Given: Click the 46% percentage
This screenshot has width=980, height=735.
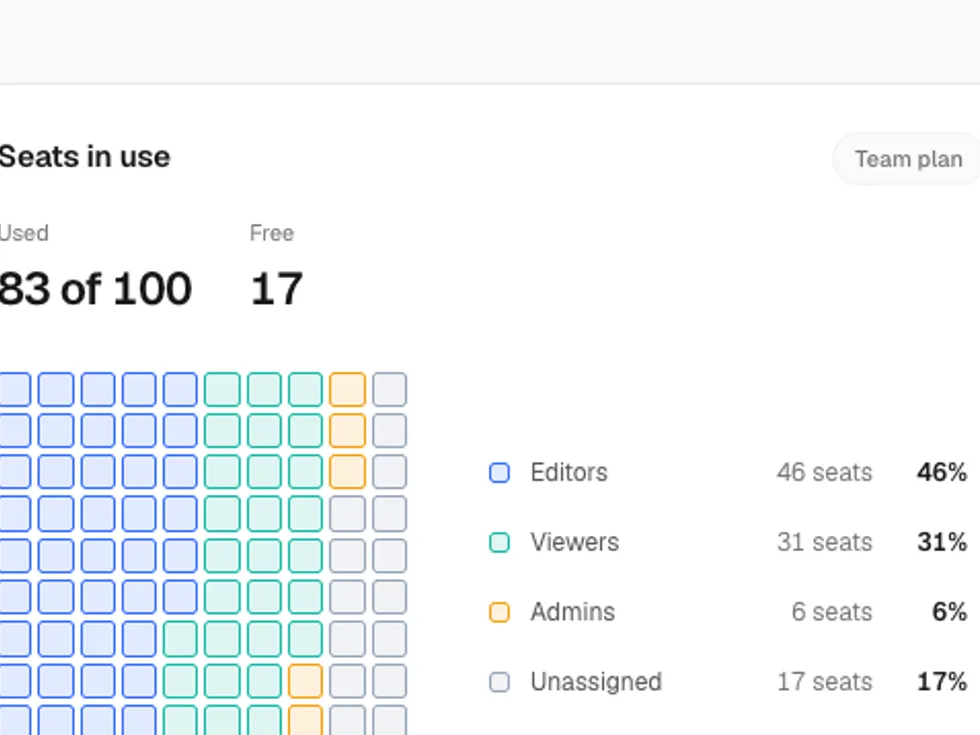Looking at the screenshot, I should click(942, 472).
